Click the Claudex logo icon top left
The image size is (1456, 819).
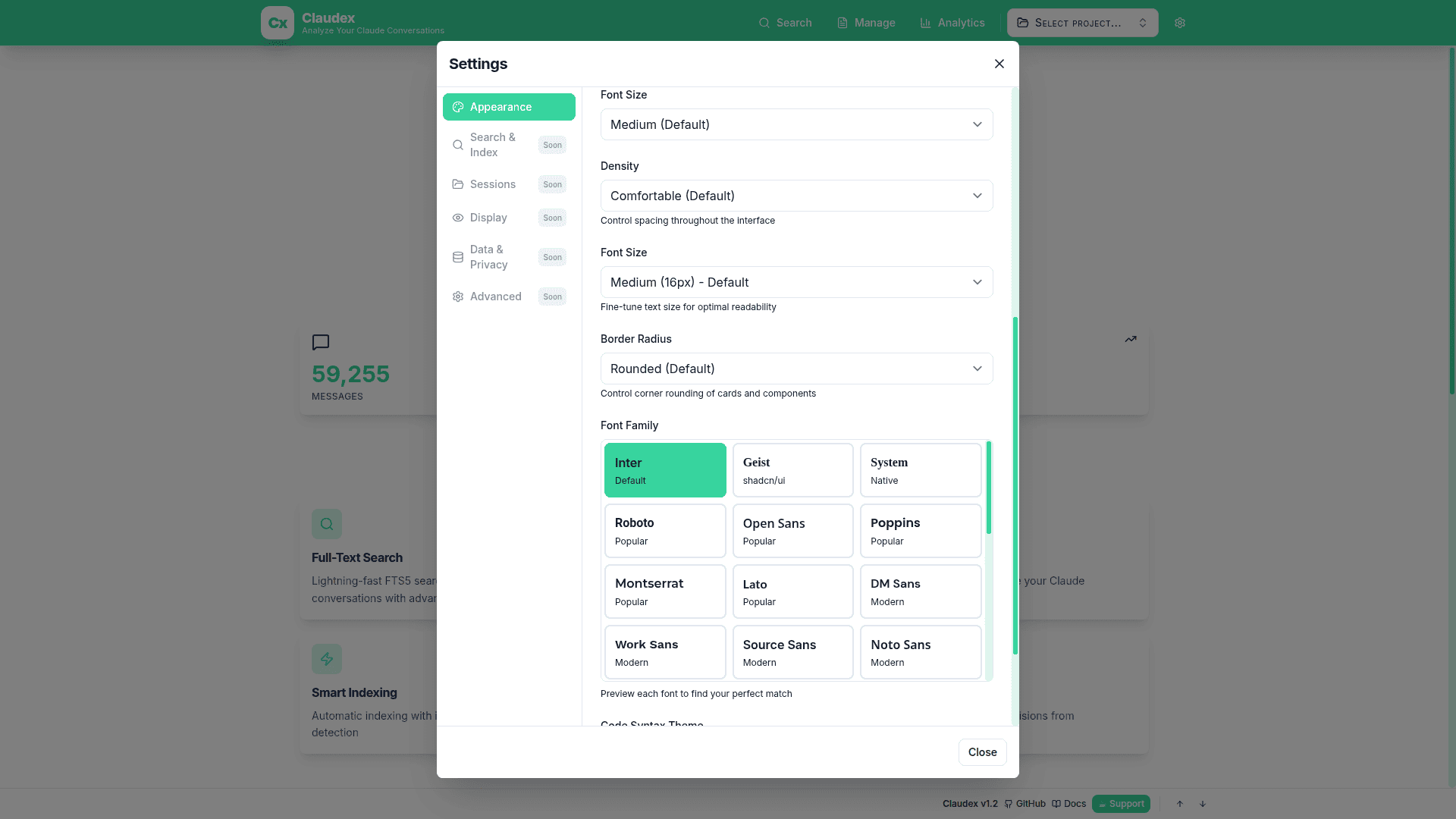coord(278,23)
